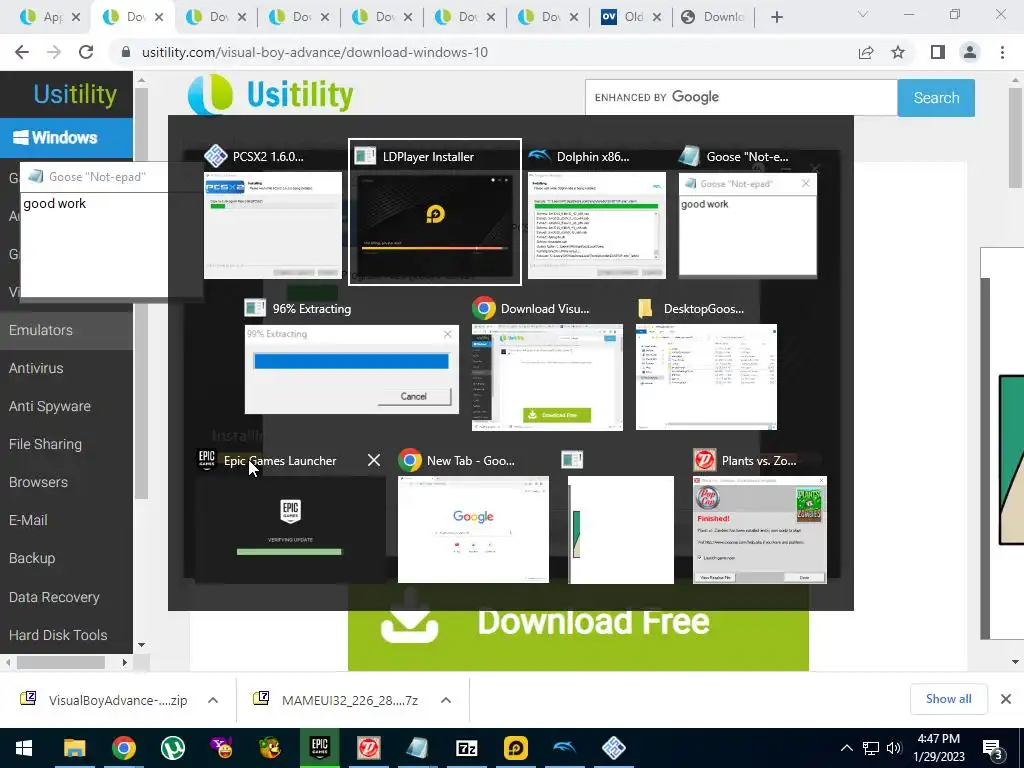Expand VisualBoyAdvance zip download options
The width and height of the screenshot is (1024, 768).
click(x=213, y=700)
